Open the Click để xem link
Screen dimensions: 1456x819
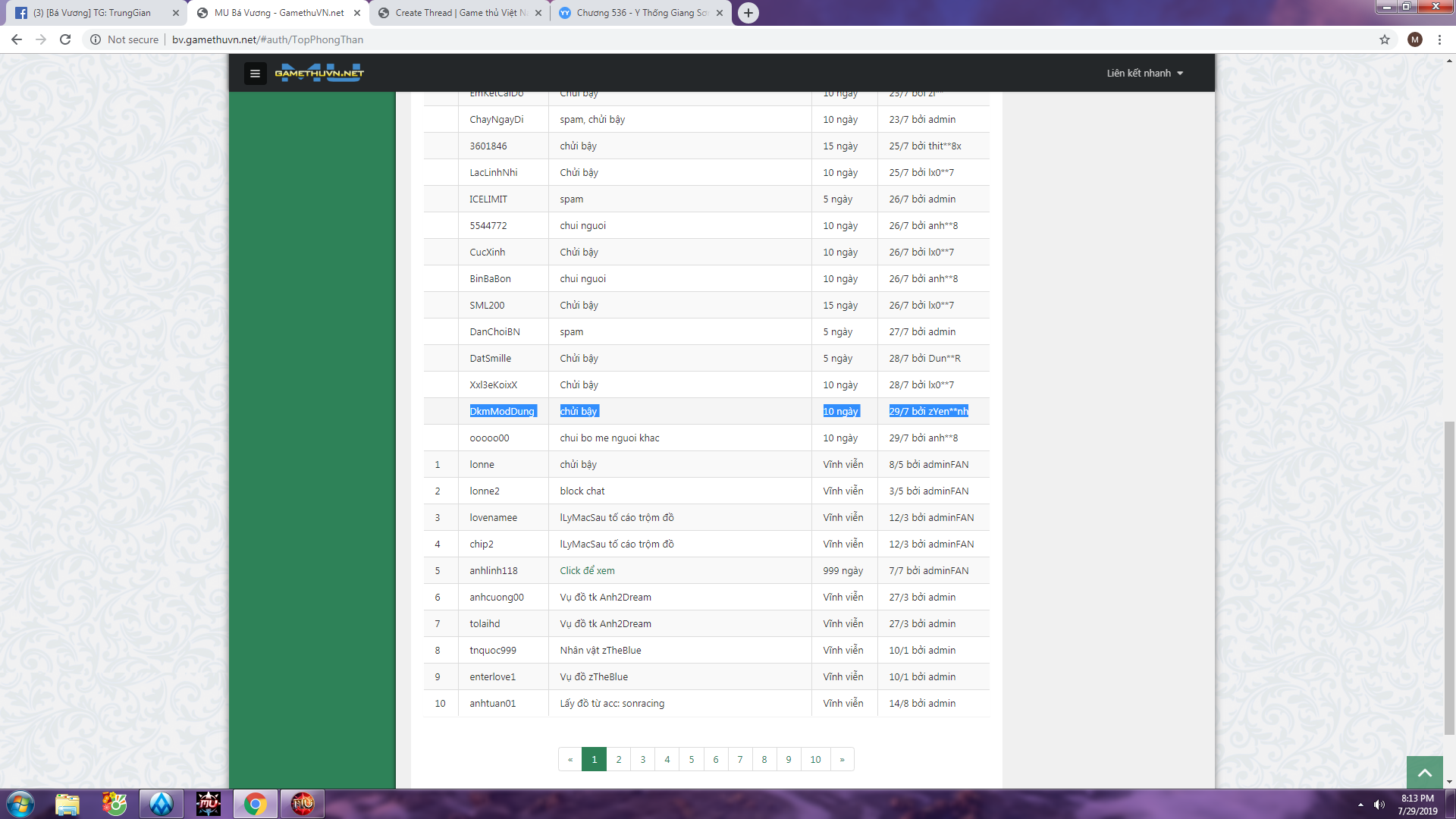coord(587,571)
